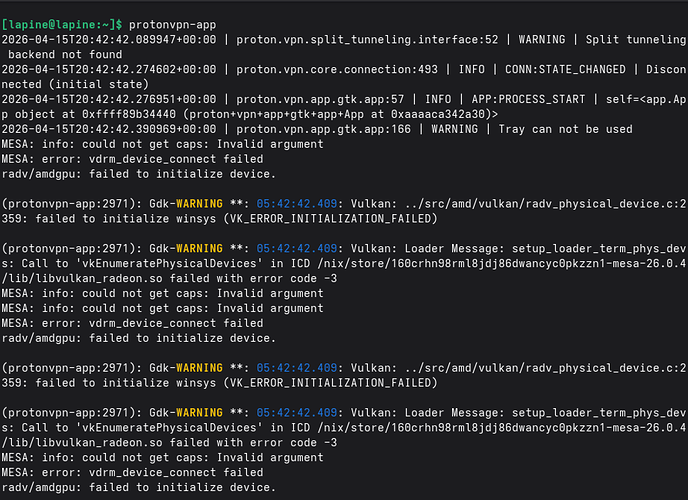Image resolution: width=688 pixels, height=500 pixels.
Task: Select memory address 0xffff89b34440
Action: coord(129,114)
